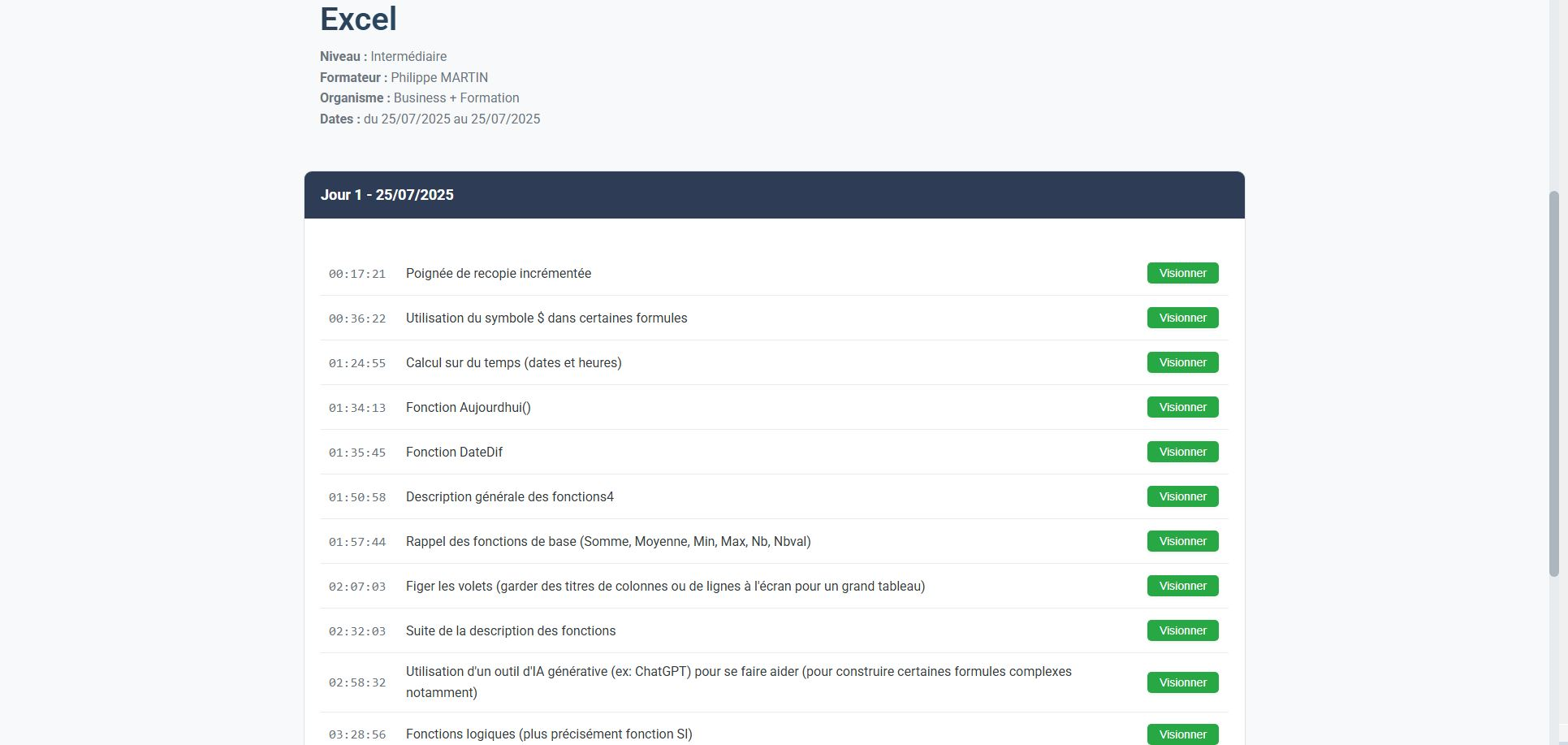Launch the Figer les volets video
This screenshot has height=745, width=1568.
click(x=1181, y=586)
